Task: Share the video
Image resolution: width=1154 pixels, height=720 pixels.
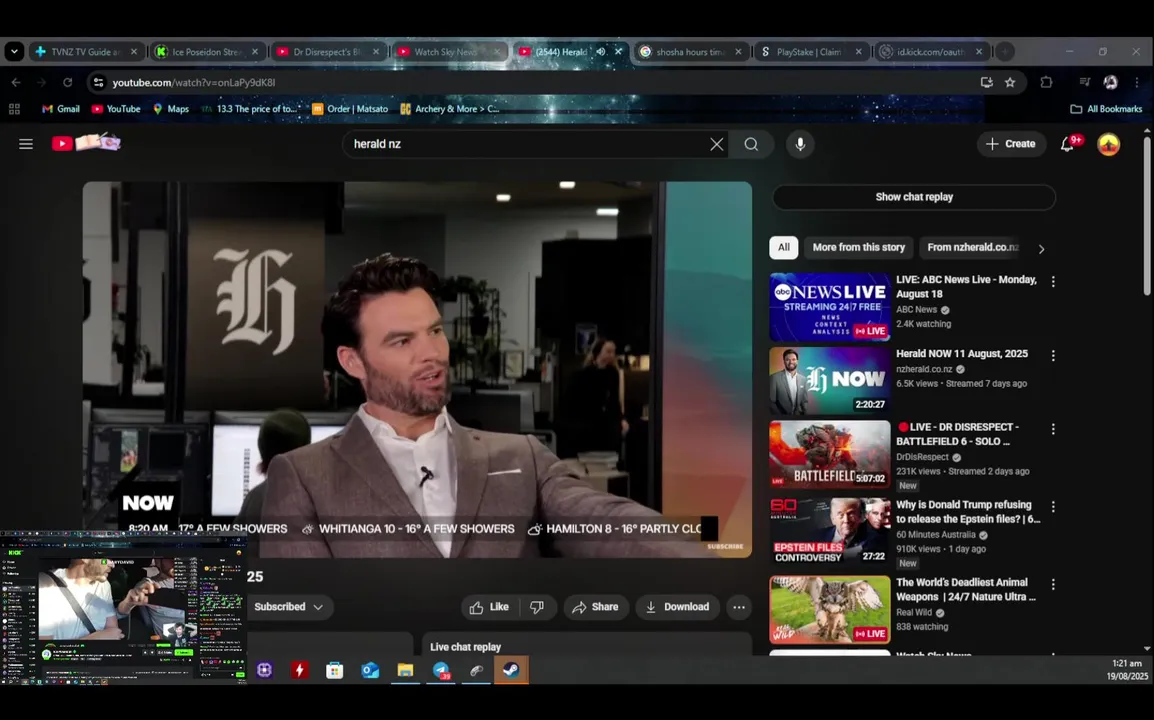Action: coord(596,607)
